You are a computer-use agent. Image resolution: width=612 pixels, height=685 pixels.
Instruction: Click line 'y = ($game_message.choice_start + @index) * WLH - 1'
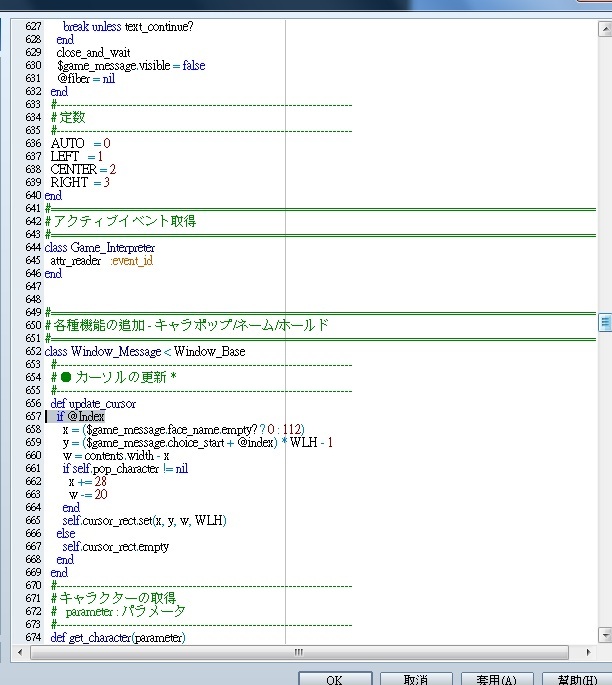pos(197,443)
